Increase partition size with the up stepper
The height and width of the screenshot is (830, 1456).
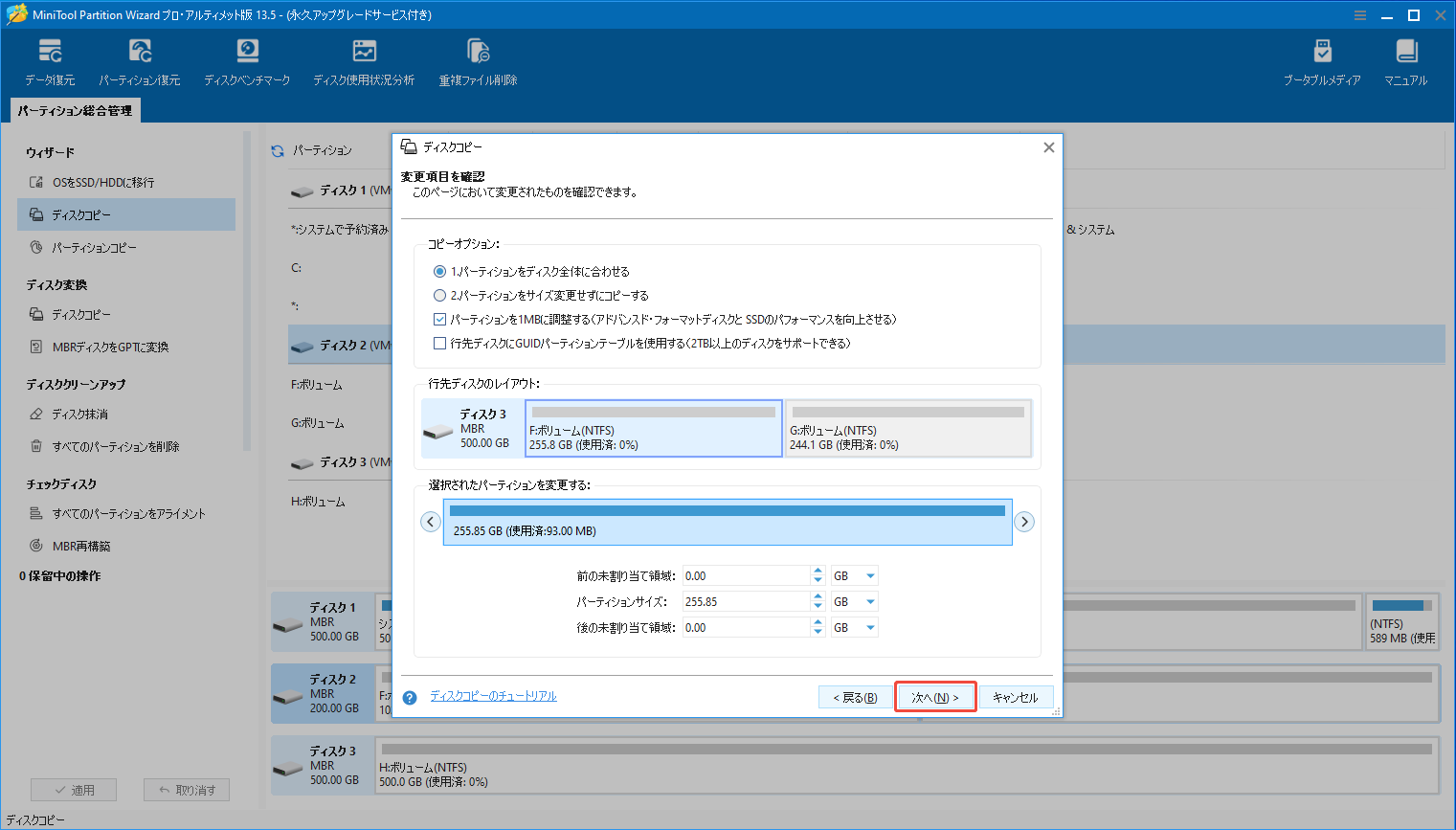[x=818, y=595]
